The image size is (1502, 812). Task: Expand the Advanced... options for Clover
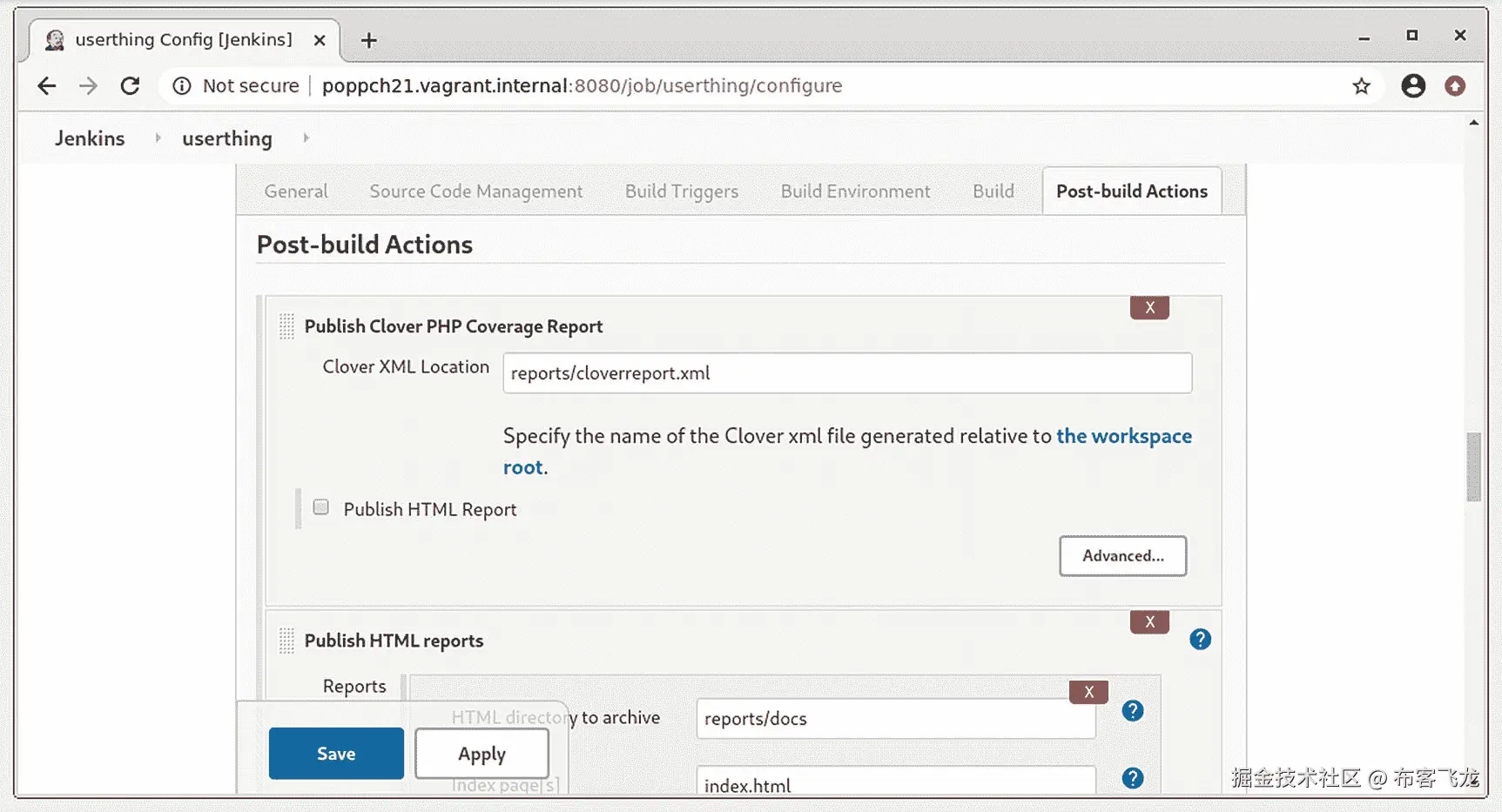click(x=1122, y=556)
